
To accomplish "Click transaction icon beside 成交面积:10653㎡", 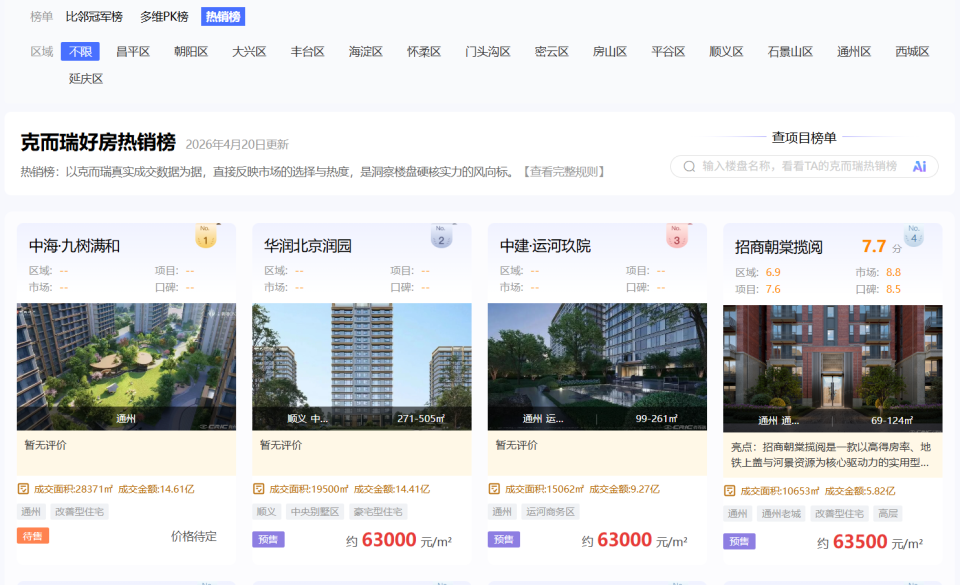I will coord(730,491).
